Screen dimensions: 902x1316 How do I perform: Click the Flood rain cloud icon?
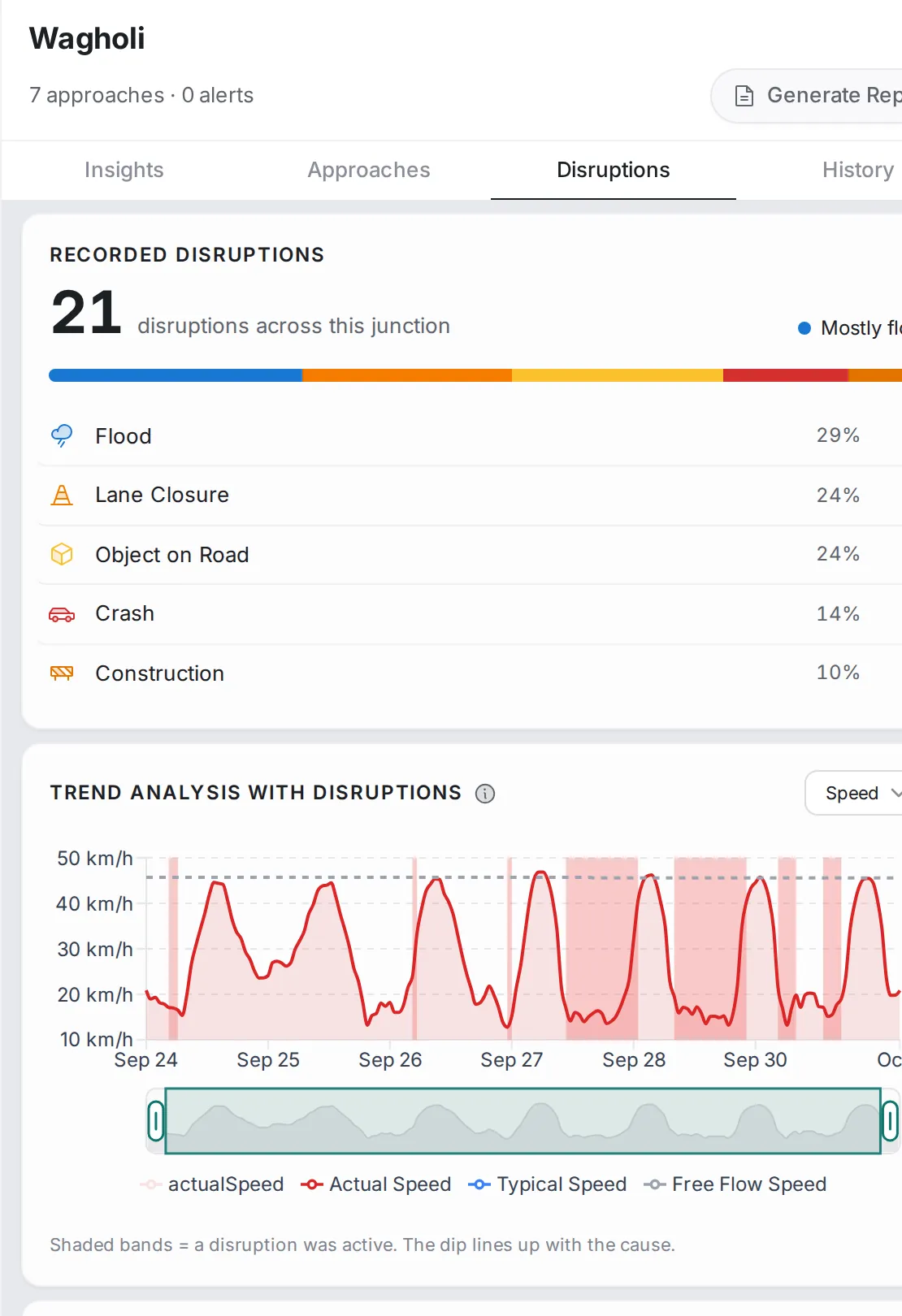pyautogui.click(x=62, y=435)
